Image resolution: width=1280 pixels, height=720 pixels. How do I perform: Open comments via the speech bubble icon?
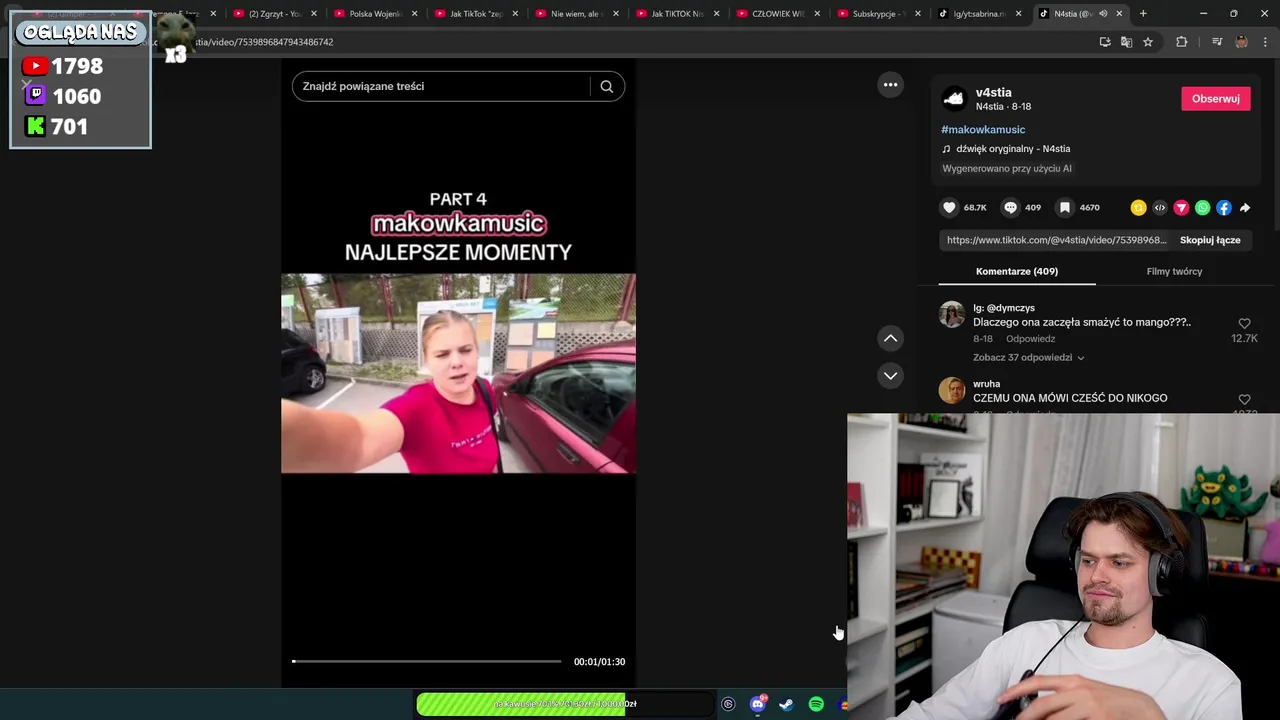point(1010,207)
